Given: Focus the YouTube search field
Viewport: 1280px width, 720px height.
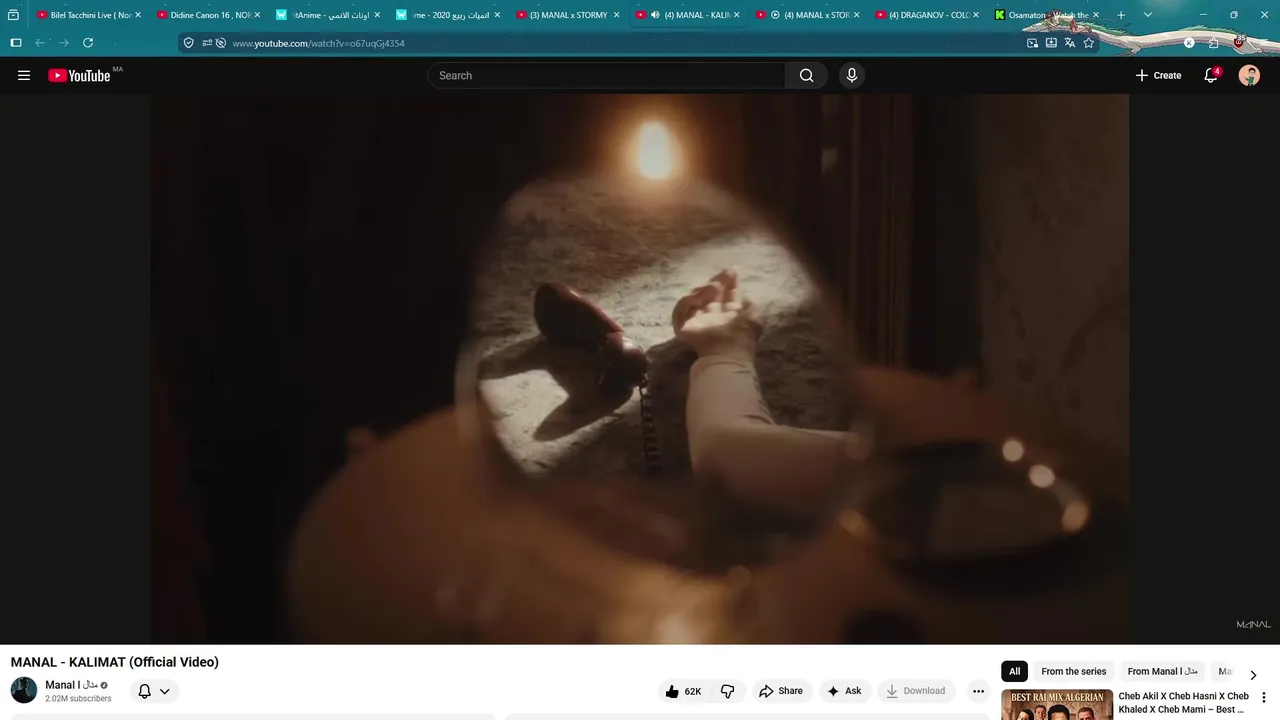Looking at the screenshot, I should pyautogui.click(x=607, y=75).
